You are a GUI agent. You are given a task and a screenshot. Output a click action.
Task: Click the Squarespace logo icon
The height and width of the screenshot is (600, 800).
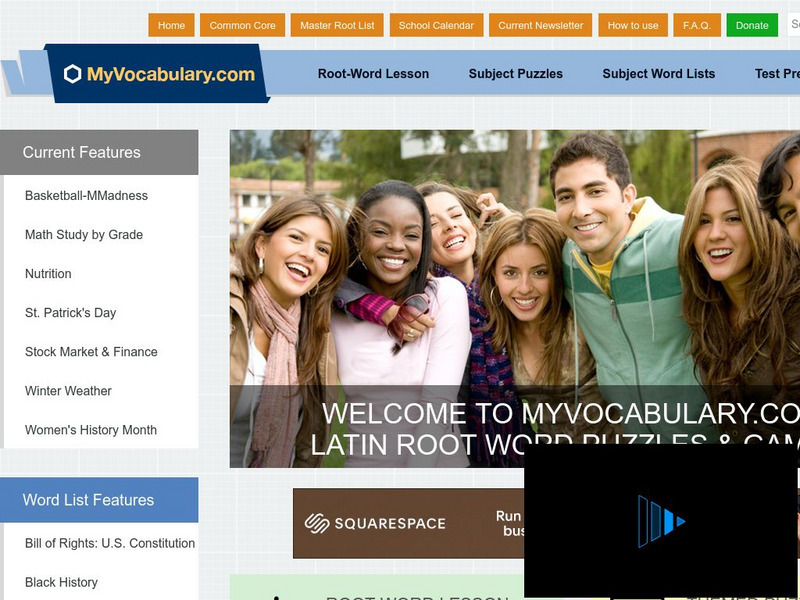click(317, 523)
